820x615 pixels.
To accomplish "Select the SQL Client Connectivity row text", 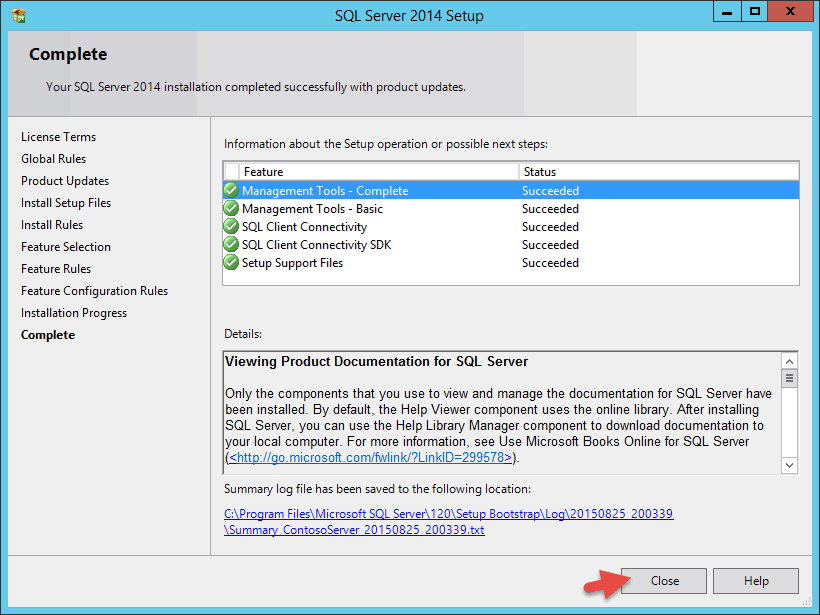I will [304, 227].
